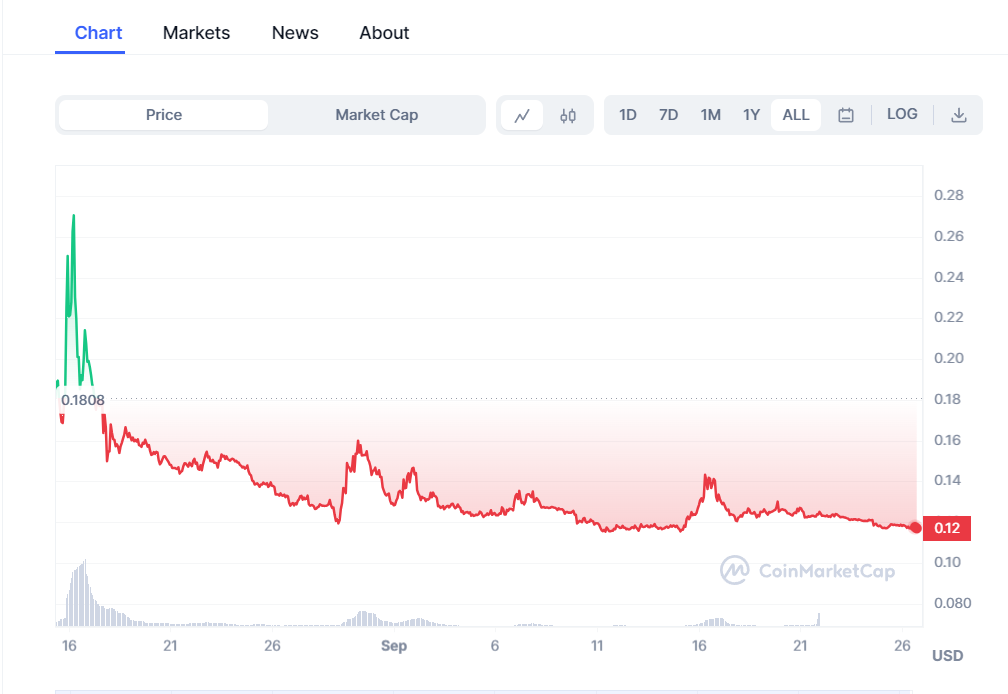Switch to the Chart tab
Image resolution: width=1008 pixels, height=694 pixels.
[x=98, y=33]
